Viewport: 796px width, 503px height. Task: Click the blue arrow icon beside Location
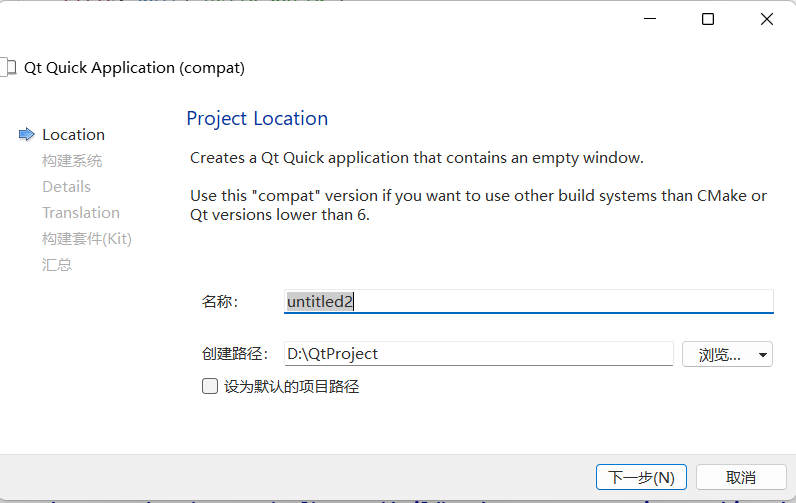26,135
